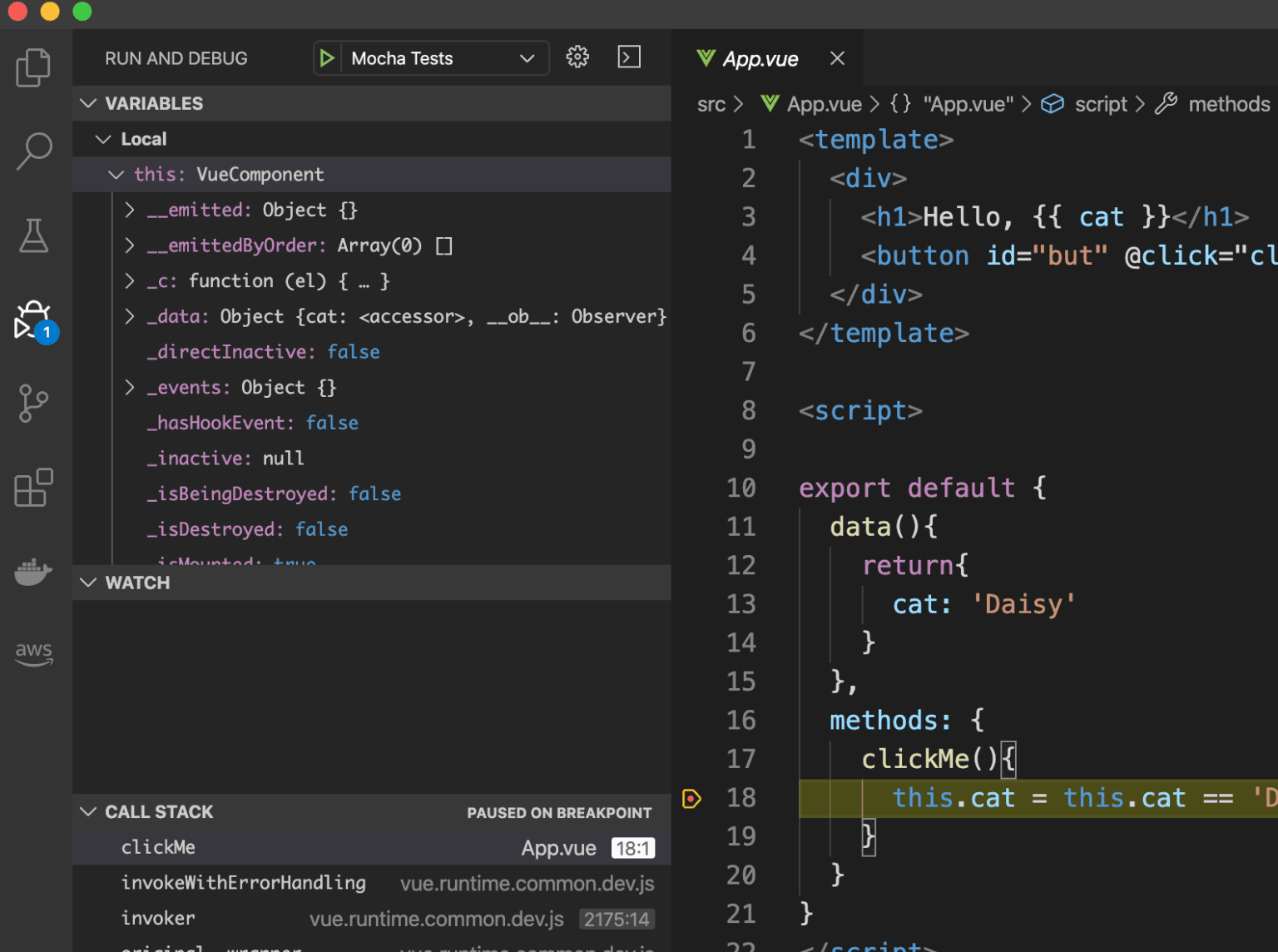Click script in the breadcrumb bar
This screenshot has width=1278, height=952.
click(1100, 103)
